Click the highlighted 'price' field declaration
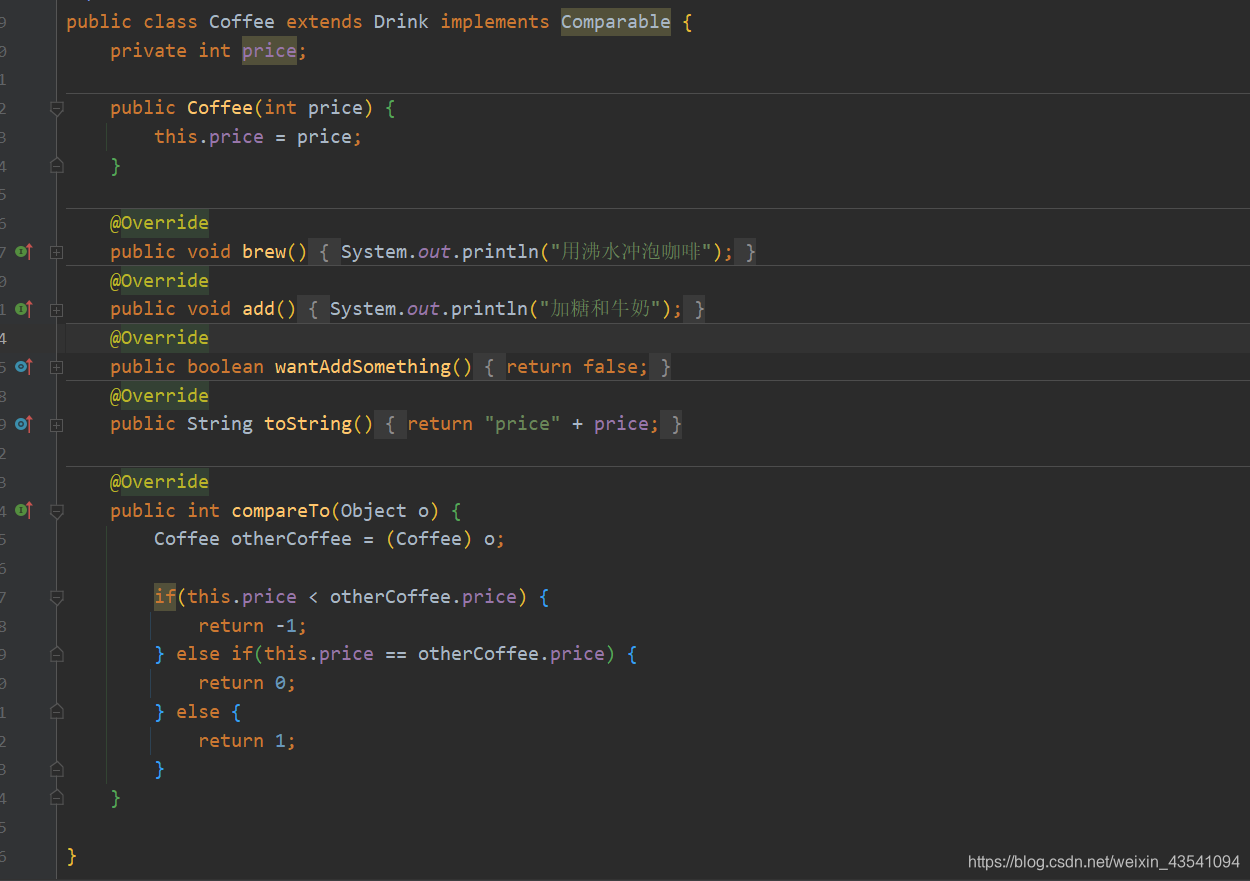The image size is (1250, 881). click(269, 51)
